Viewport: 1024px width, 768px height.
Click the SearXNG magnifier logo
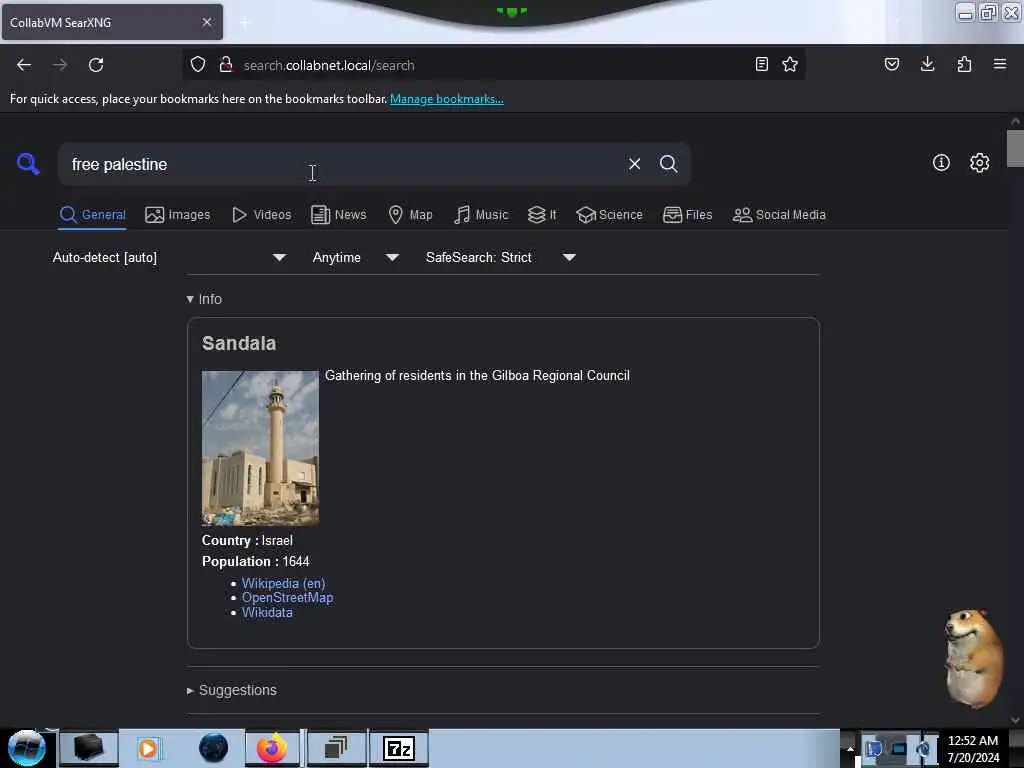tap(28, 163)
